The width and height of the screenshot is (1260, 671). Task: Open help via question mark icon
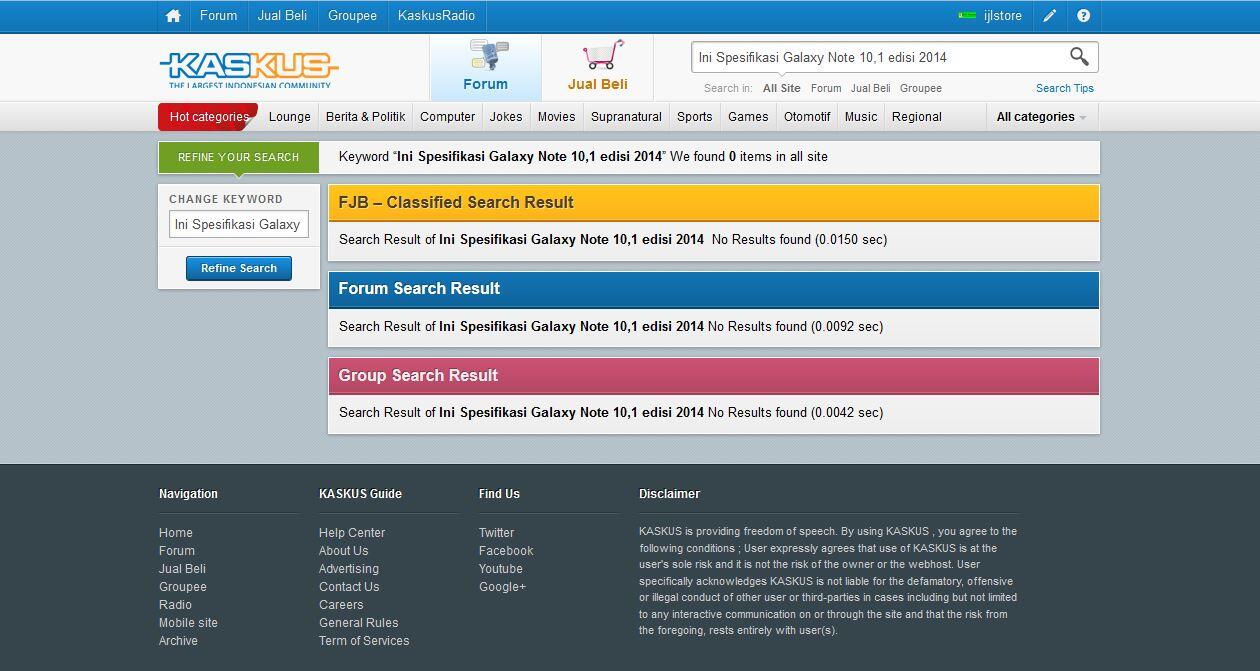pos(1083,16)
